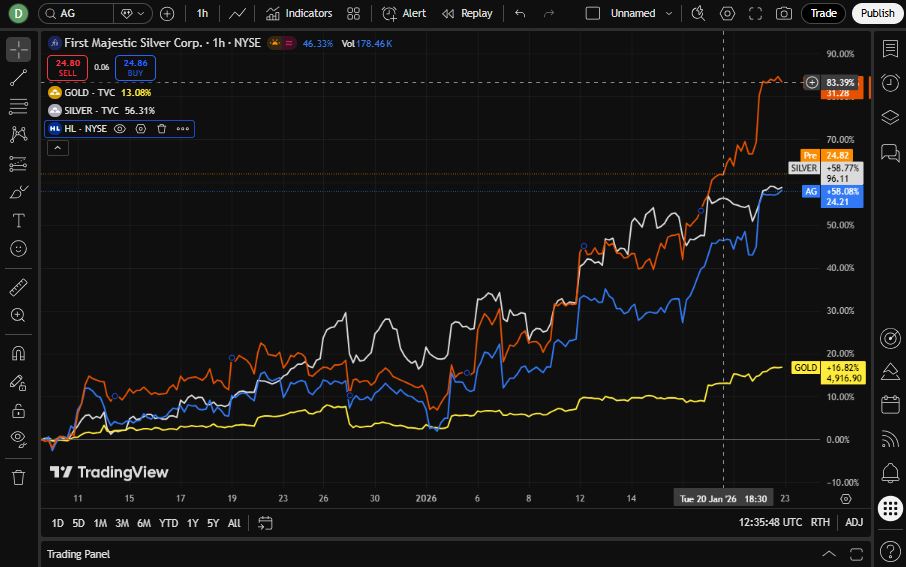Image resolution: width=906 pixels, height=567 pixels.
Task: Remove drawings with the trash icon
Action: coord(18,477)
